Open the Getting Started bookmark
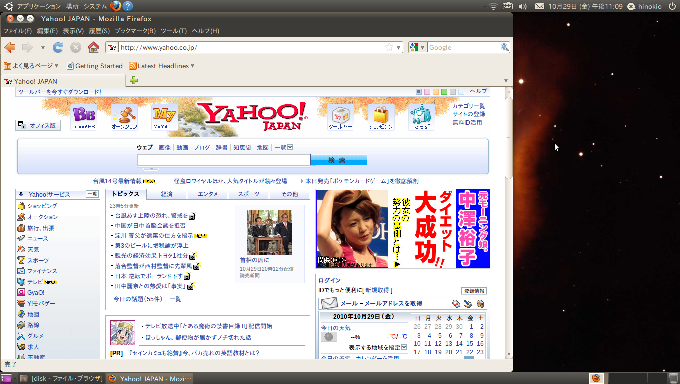 pos(95,66)
